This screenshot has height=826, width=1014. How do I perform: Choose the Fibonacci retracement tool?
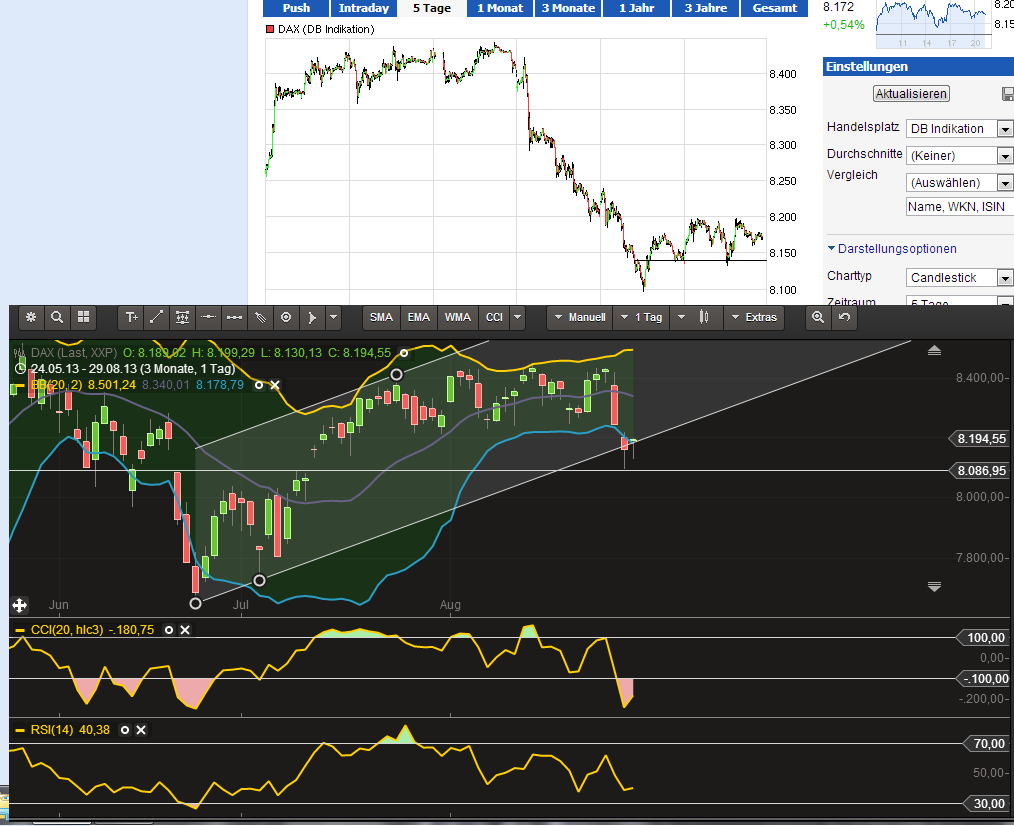click(182, 317)
